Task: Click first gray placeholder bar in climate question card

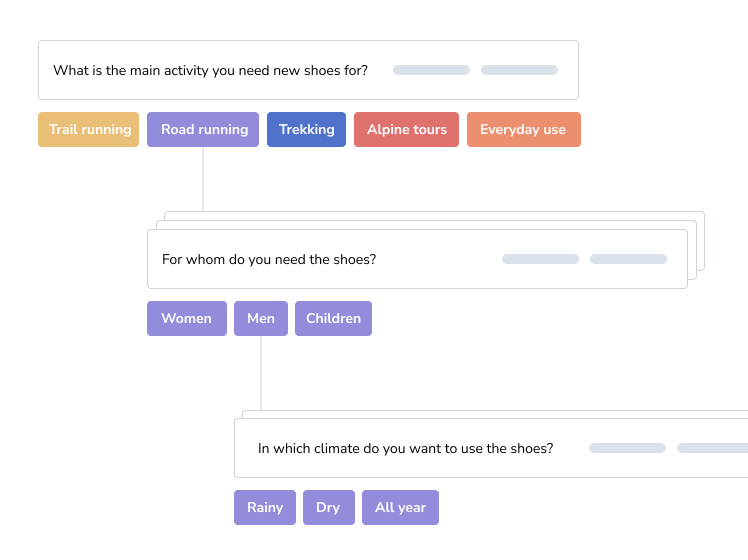Action: [x=627, y=448]
